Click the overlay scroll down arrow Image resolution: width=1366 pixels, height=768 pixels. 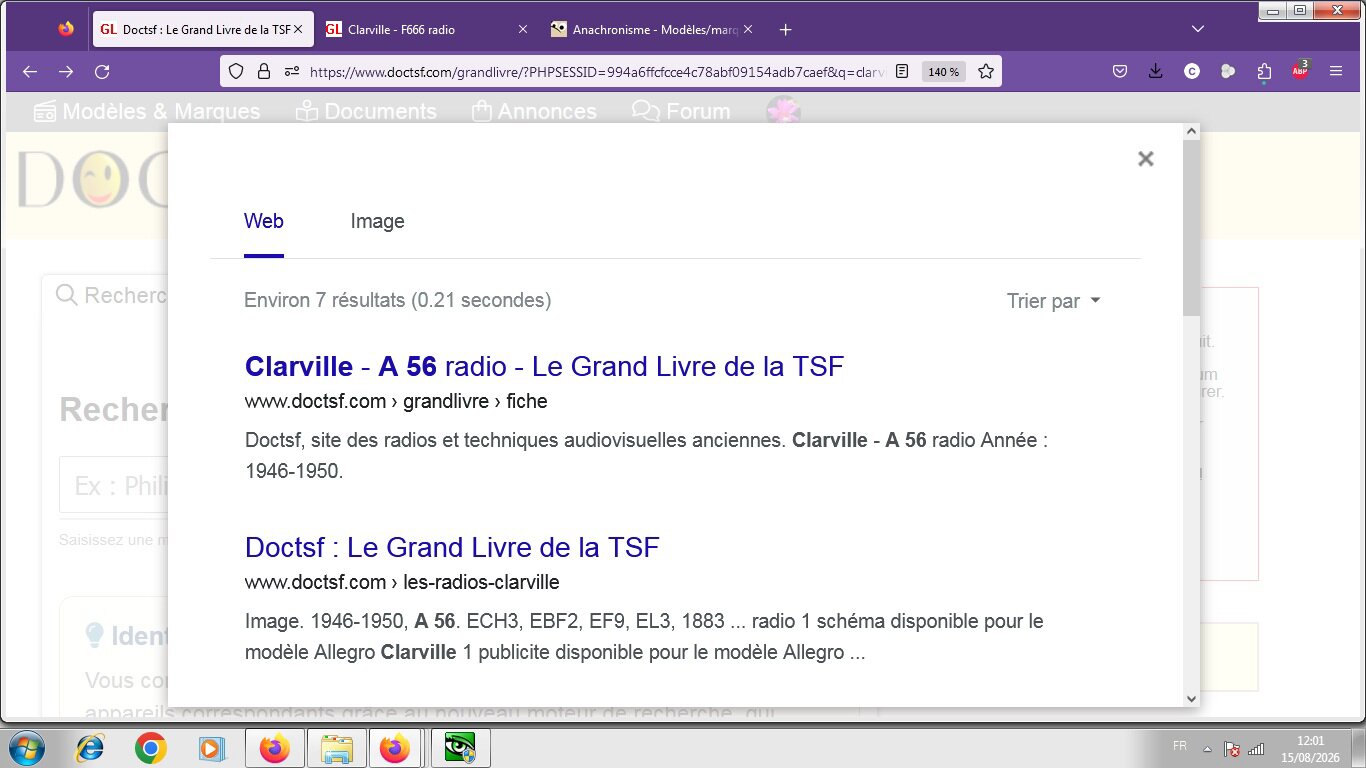(1191, 698)
